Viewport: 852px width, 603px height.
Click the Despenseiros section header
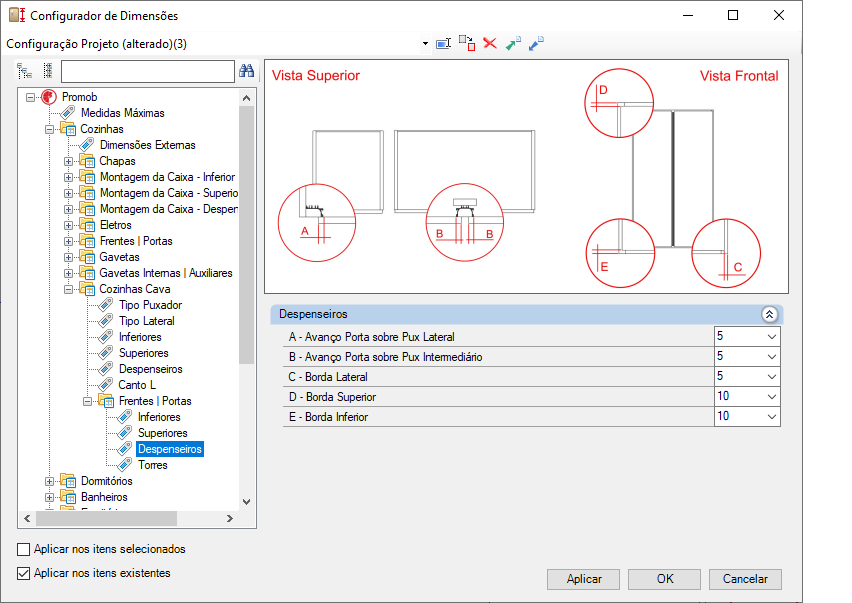pyautogui.click(x=527, y=315)
